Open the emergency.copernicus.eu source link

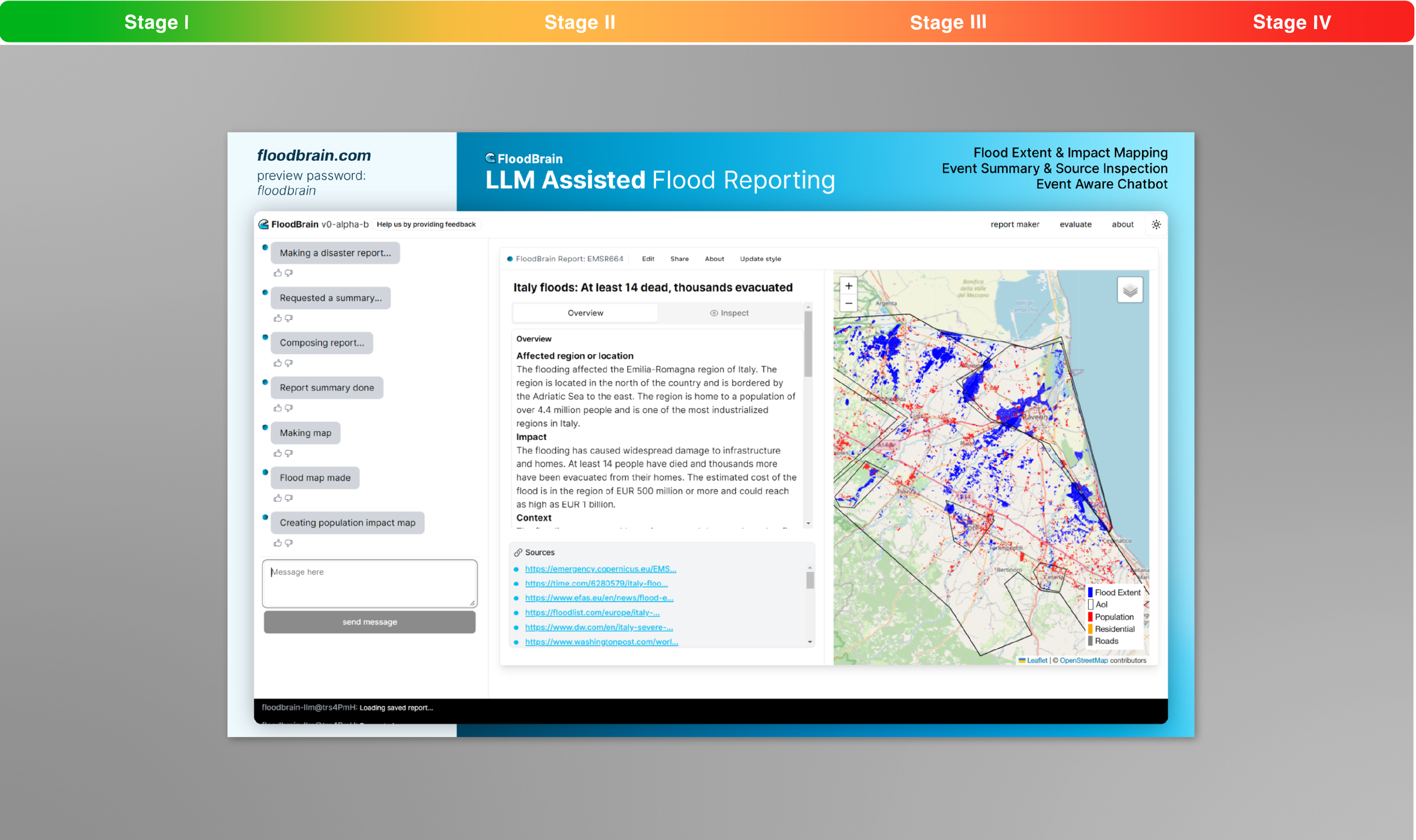[600, 569]
